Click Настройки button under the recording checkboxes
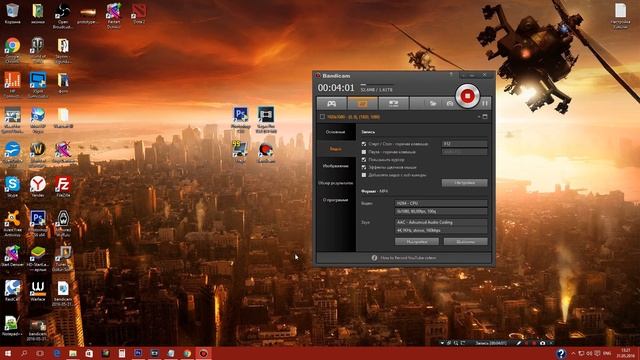 (x=464, y=183)
